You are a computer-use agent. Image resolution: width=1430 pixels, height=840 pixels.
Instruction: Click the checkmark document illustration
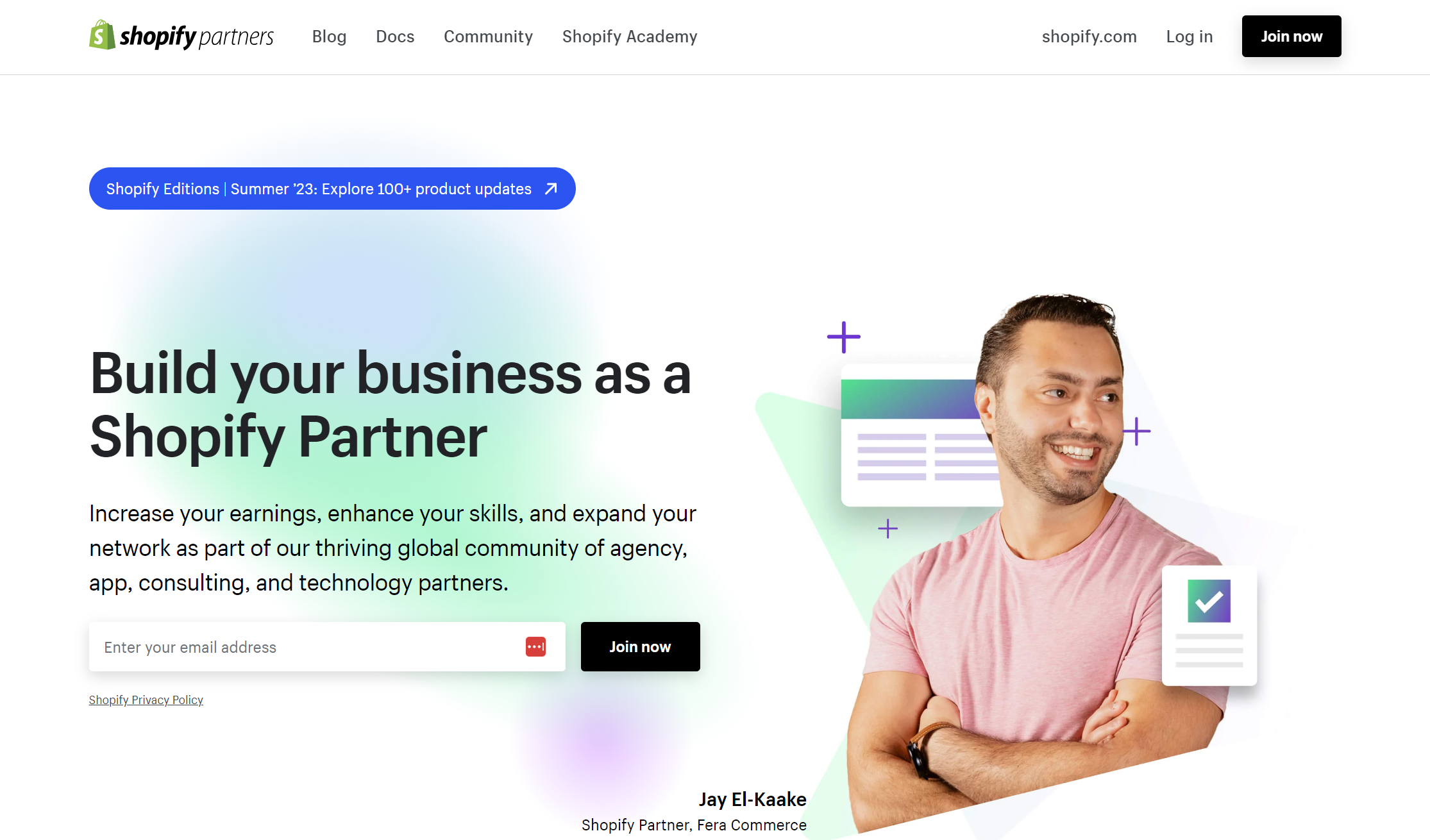coord(1209,625)
